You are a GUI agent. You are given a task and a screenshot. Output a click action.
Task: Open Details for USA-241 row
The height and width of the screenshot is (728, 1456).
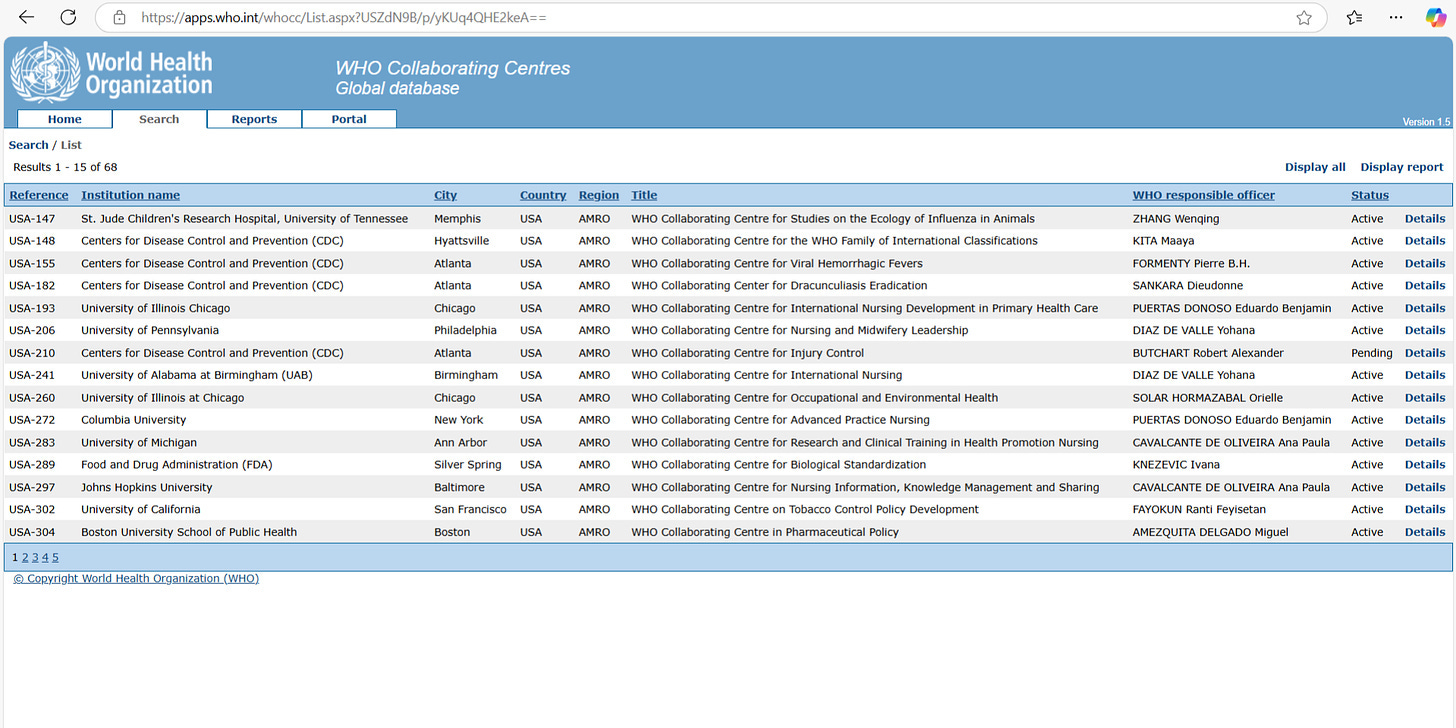coord(1425,375)
